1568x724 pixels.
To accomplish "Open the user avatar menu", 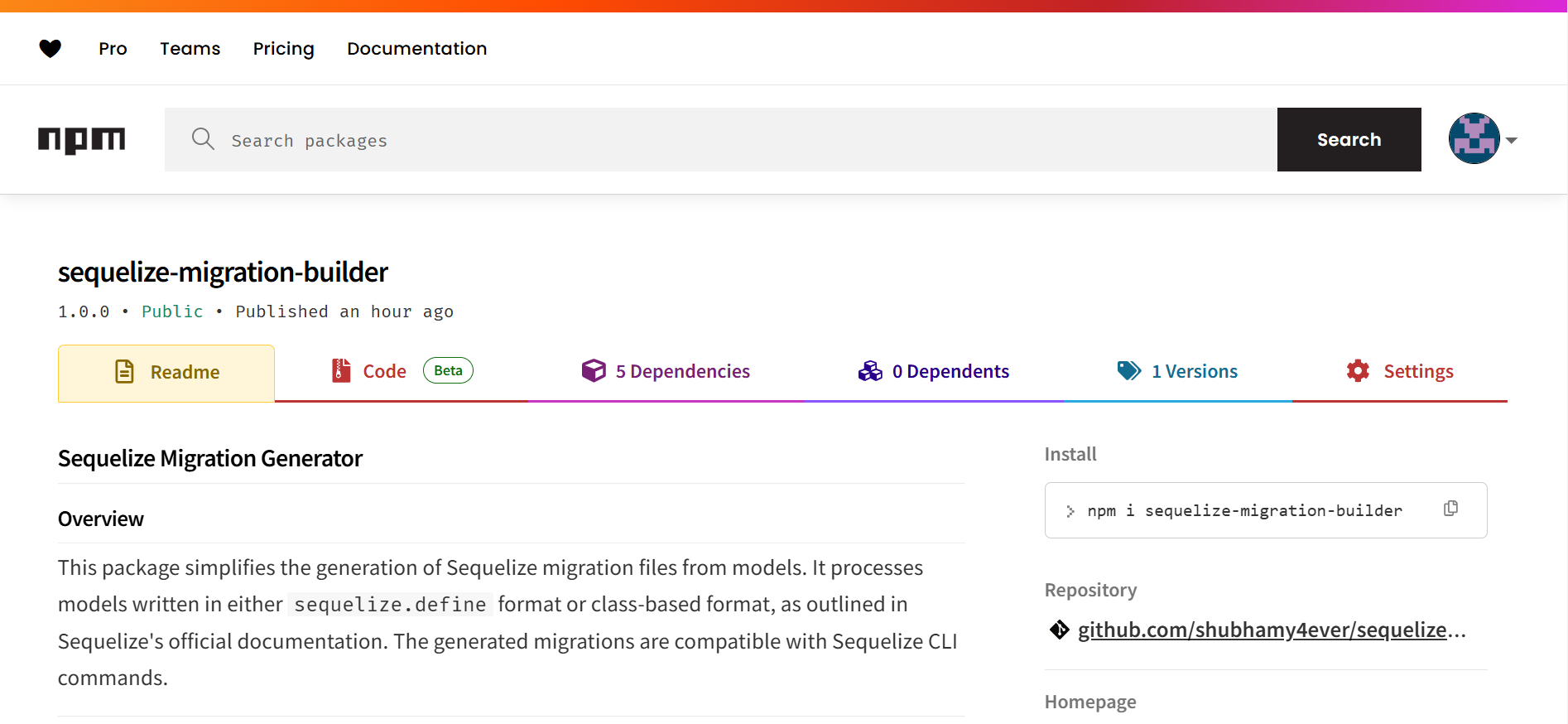I will point(1474,139).
